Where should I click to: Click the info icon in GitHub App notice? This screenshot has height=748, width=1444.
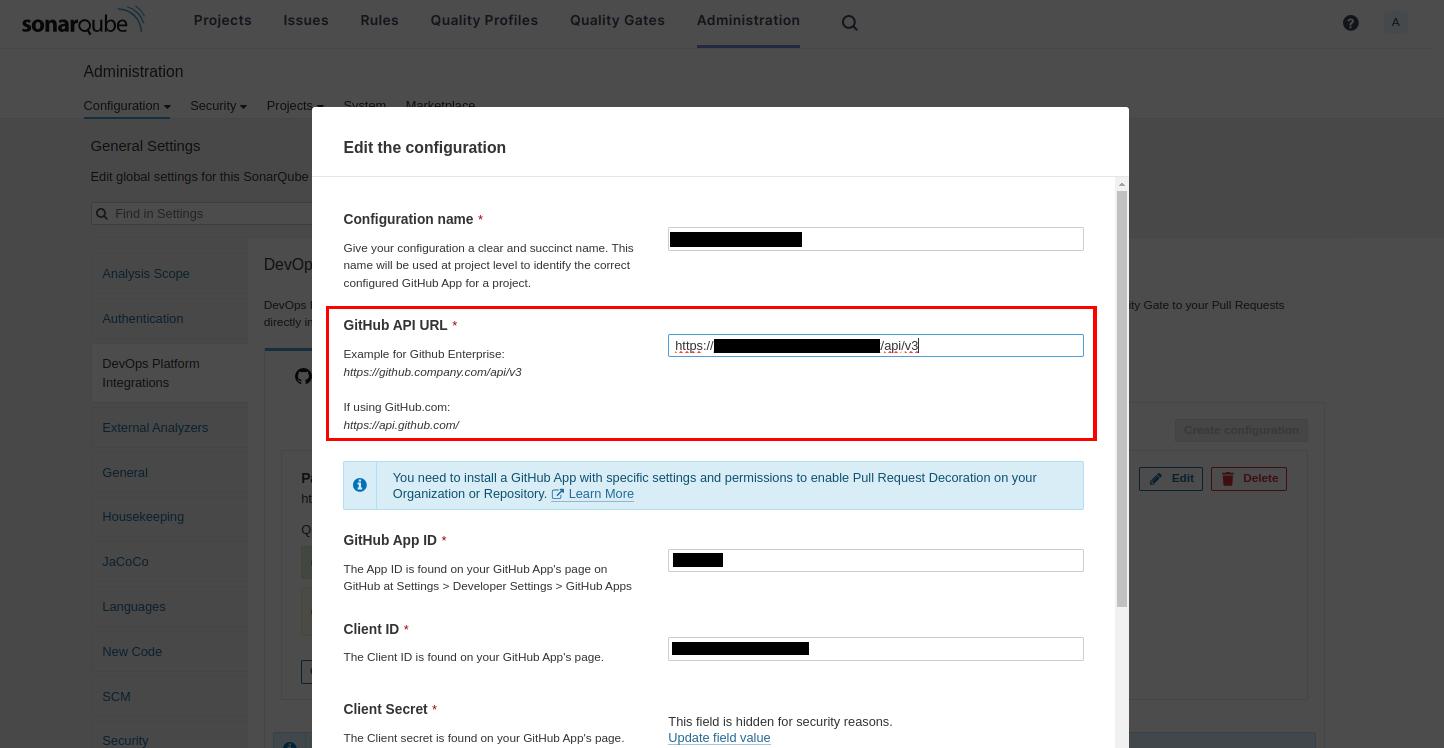[x=360, y=485]
